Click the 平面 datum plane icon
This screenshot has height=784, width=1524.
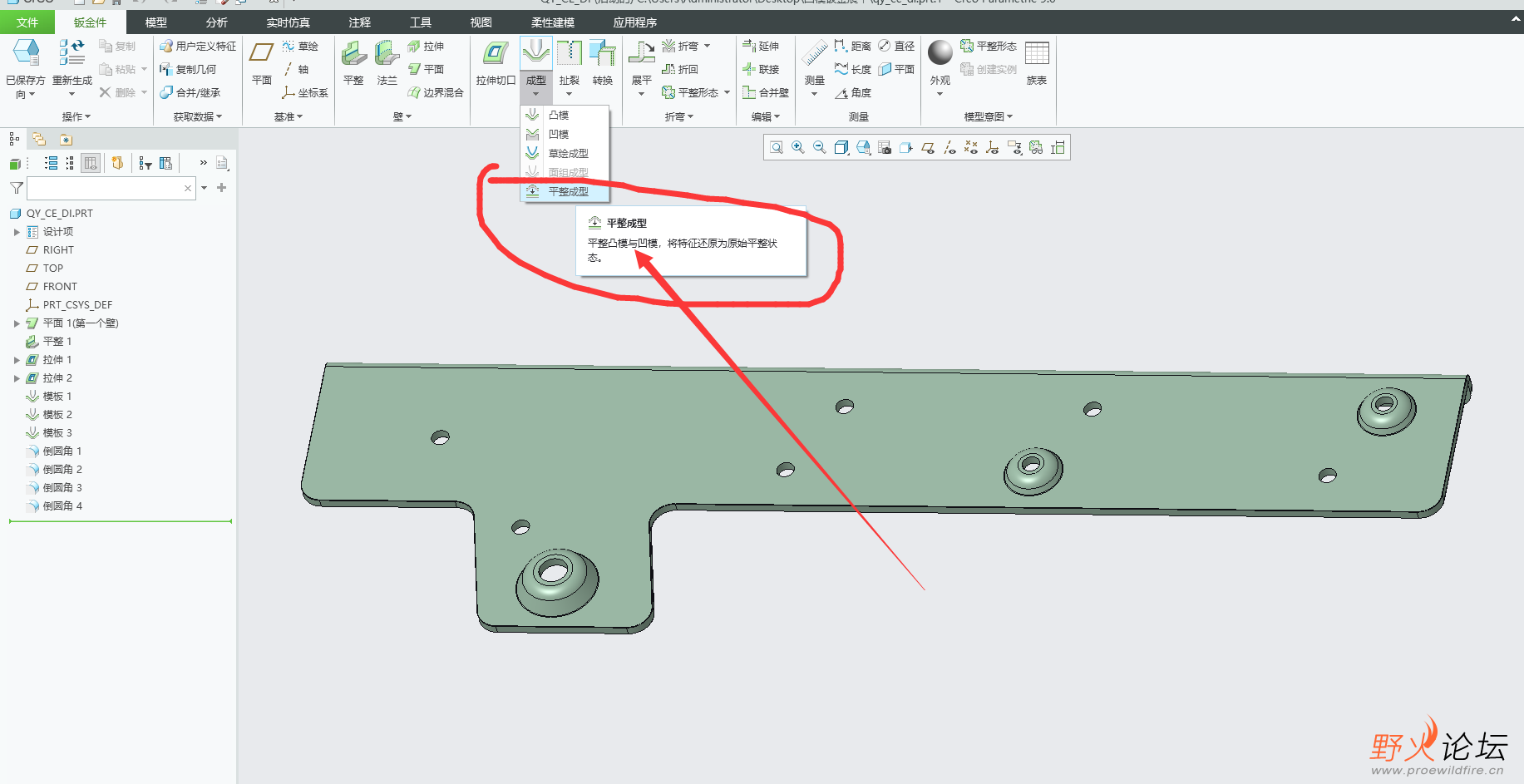261,53
